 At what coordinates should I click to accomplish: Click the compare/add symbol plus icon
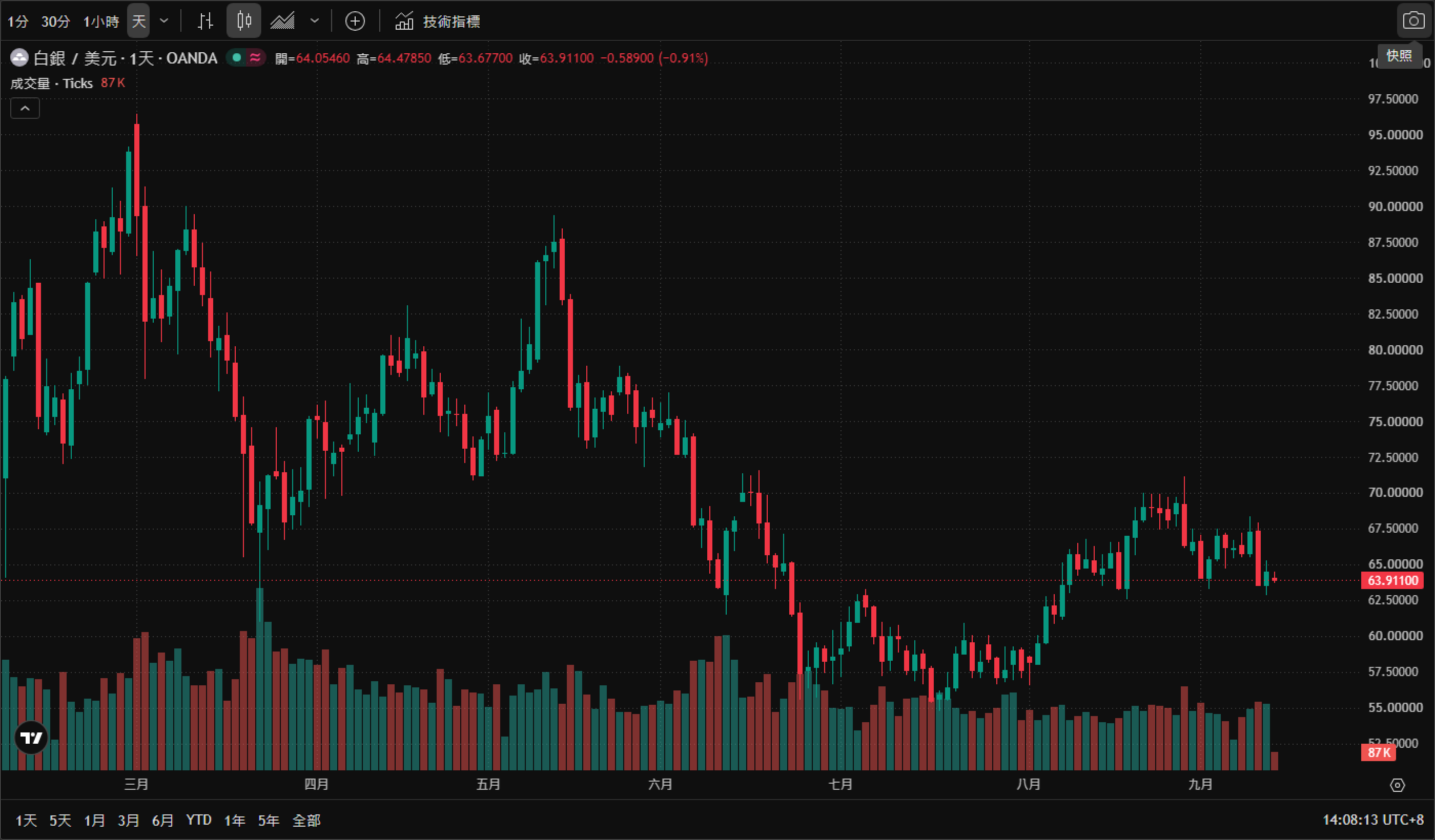pyautogui.click(x=355, y=22)
